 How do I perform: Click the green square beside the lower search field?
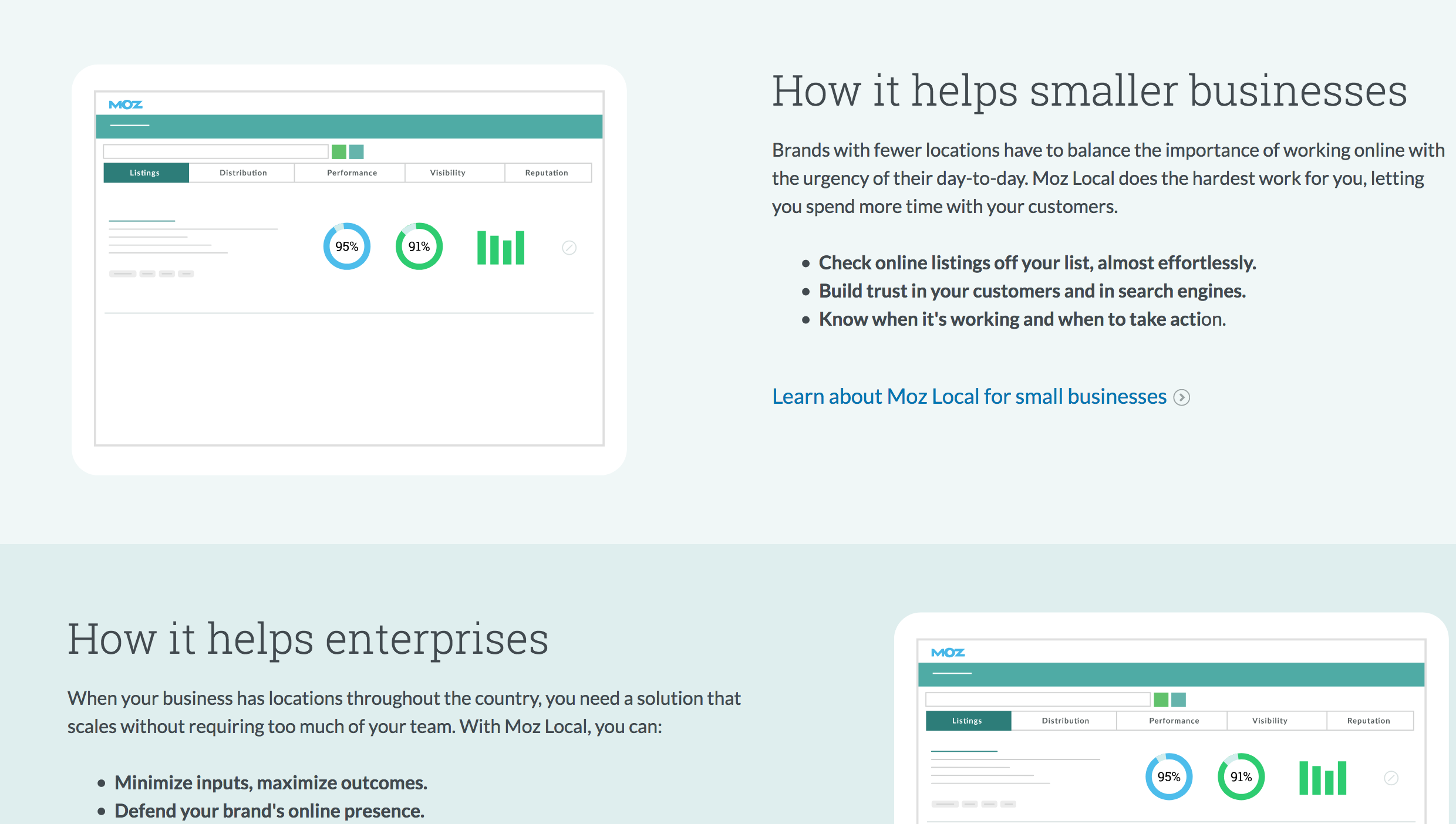1161,700
